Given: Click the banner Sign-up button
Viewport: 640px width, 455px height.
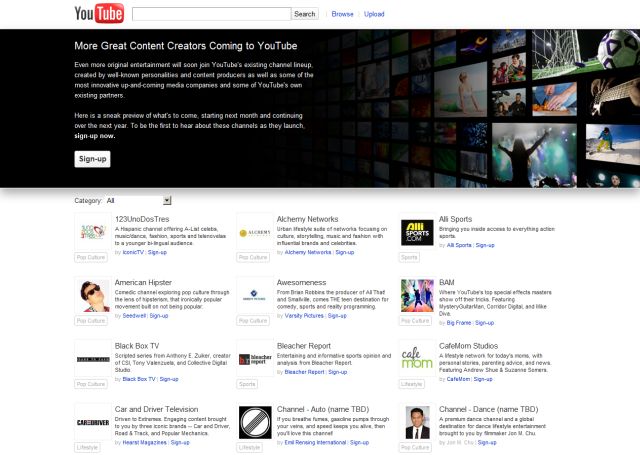Looking at the screenshot, I should pos(92,159).
